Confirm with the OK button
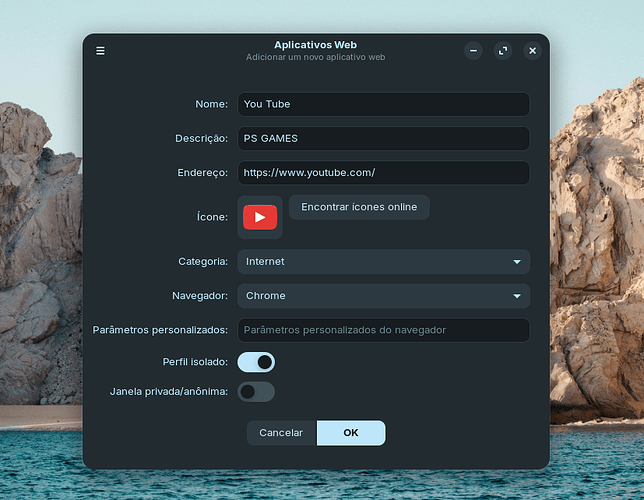Image resolution: width=644 pixels, height=500 pixels. pyautogui.click(x=351, y=433)
